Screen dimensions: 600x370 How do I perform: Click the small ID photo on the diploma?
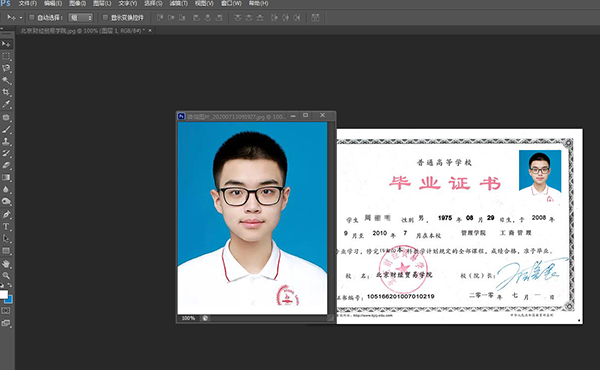click(x=540, y=176)
